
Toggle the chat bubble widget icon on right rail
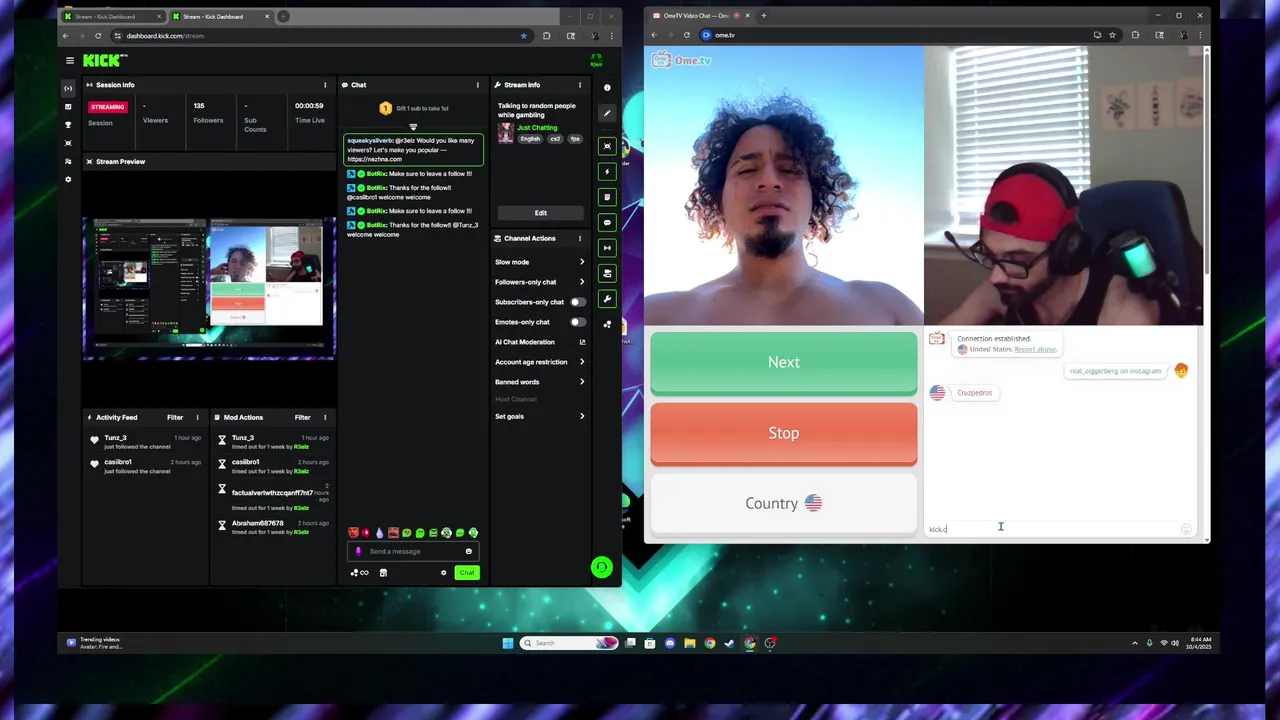click(x=607, y=222)
